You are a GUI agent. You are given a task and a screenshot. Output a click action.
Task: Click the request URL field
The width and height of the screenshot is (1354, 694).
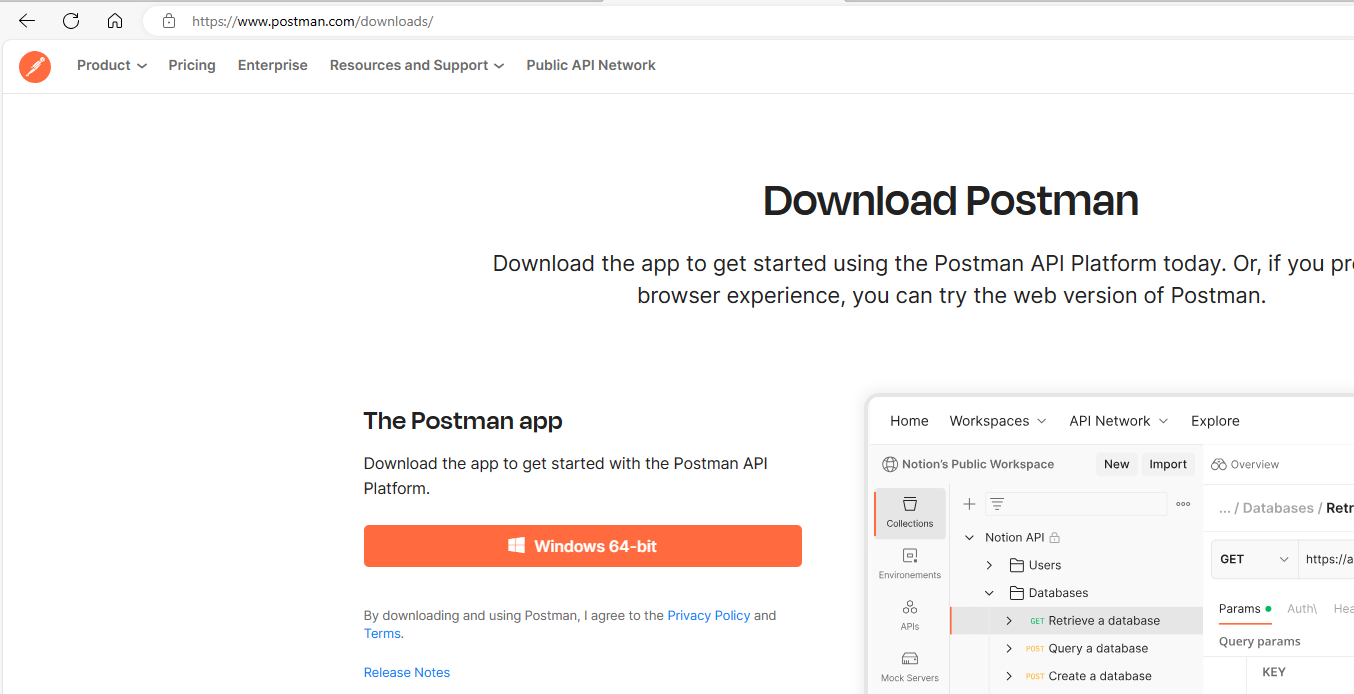point(1326,559)
